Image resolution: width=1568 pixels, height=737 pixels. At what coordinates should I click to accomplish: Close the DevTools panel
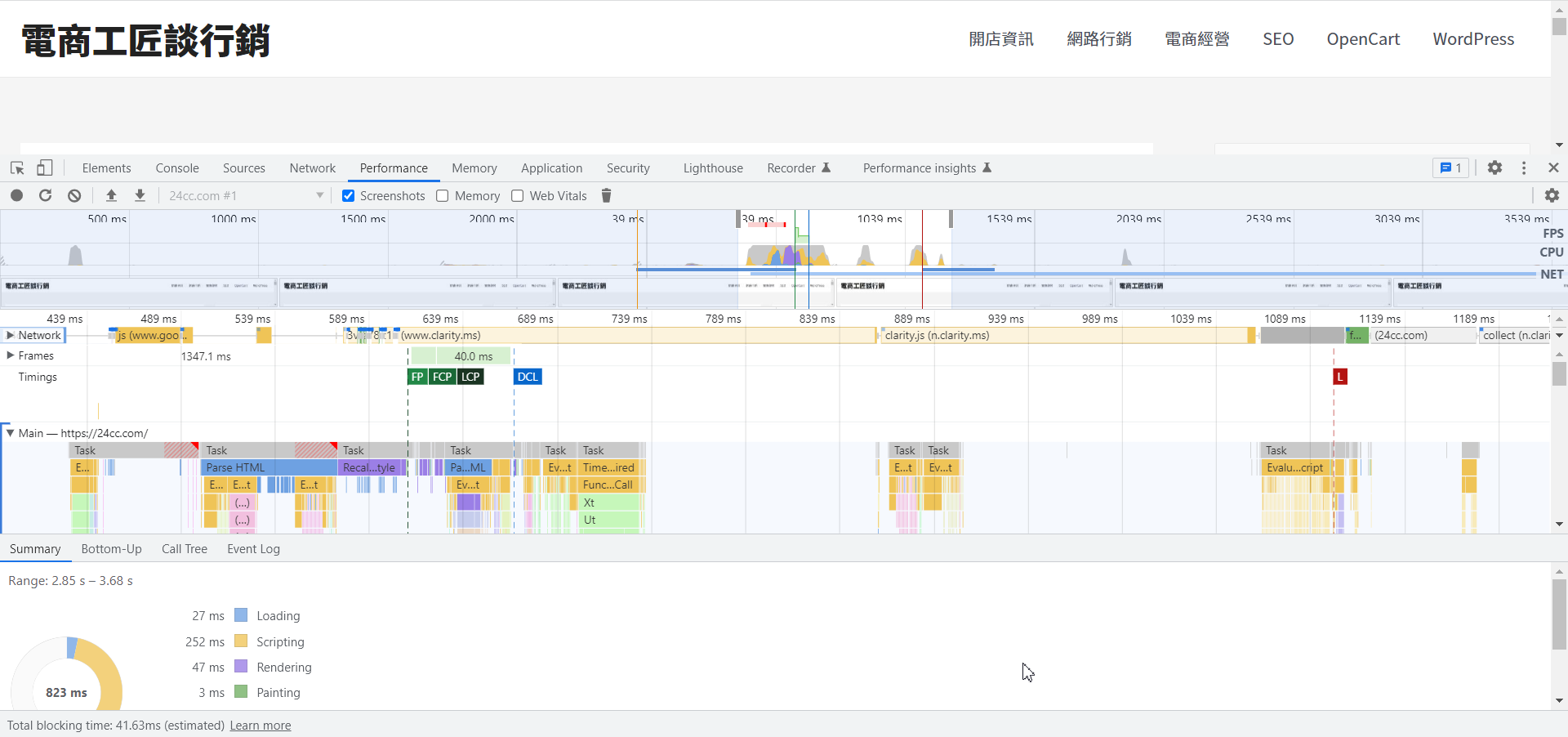(1553, 168)
